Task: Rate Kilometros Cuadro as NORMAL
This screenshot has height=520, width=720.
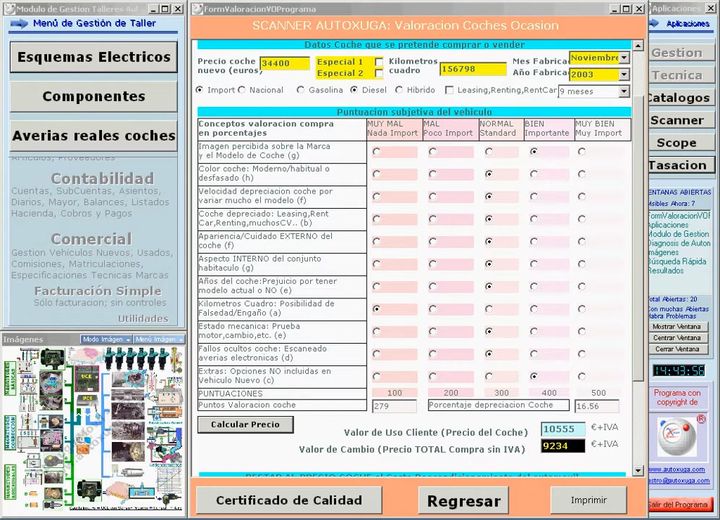Action: pyautogui.click(x=489, y=309)
